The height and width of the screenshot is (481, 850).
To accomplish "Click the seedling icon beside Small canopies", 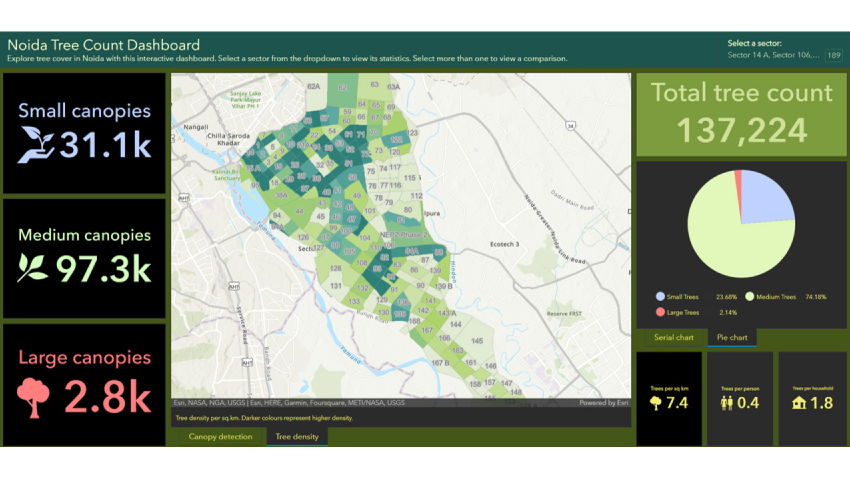I will 36,144.
